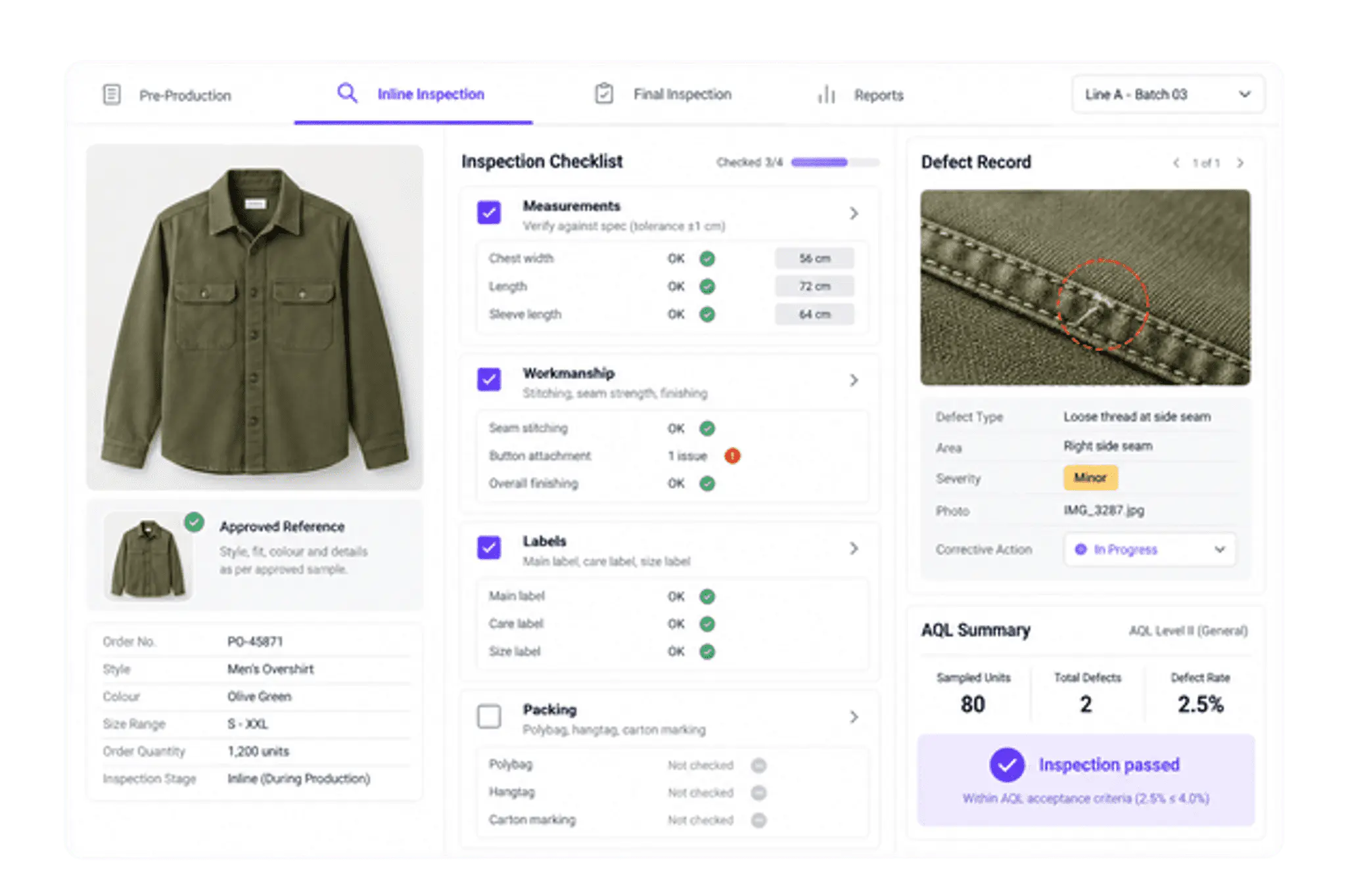Click the red Button attachment issue icon

pos(732,456)
